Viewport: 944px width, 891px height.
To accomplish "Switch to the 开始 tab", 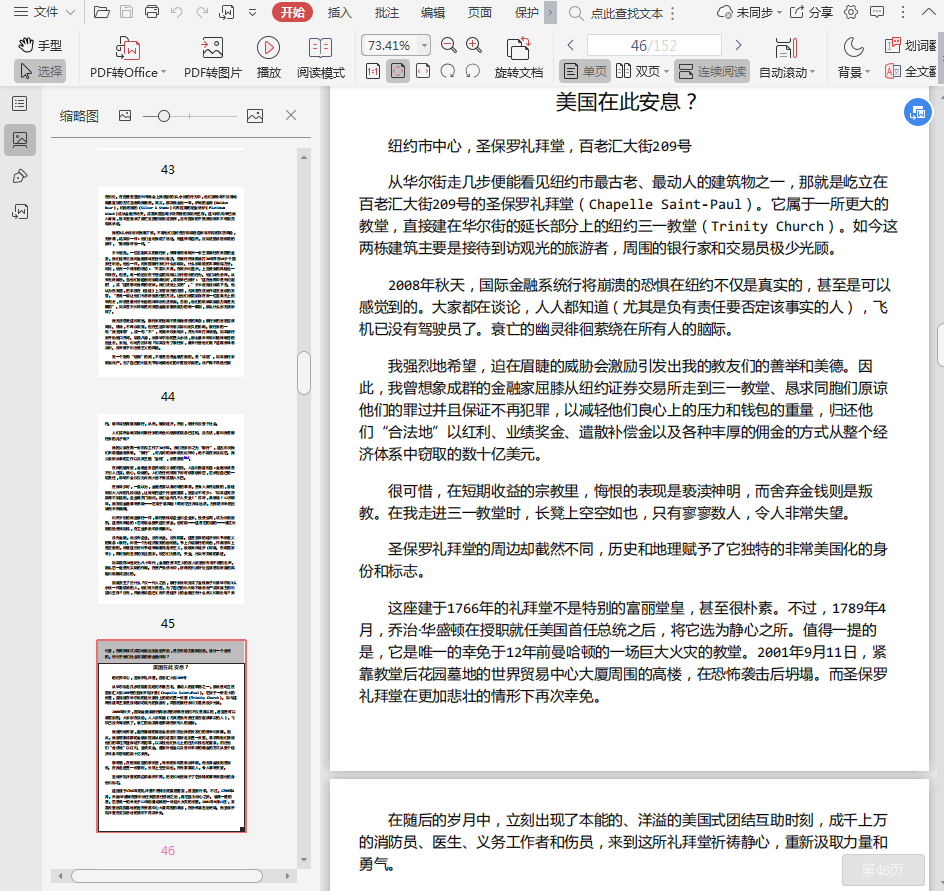I will (293, 12).
